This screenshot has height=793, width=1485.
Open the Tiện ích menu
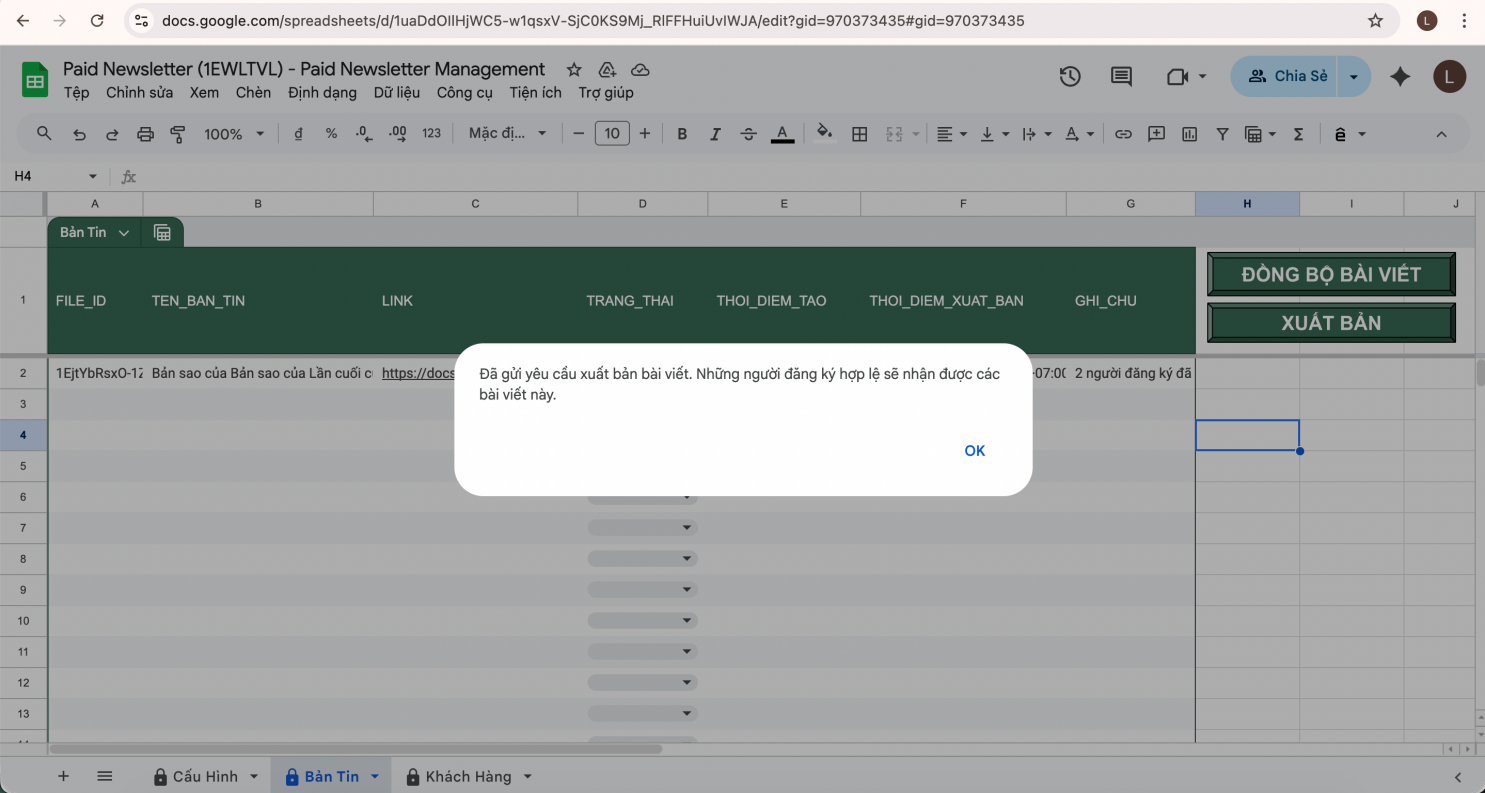535,92
